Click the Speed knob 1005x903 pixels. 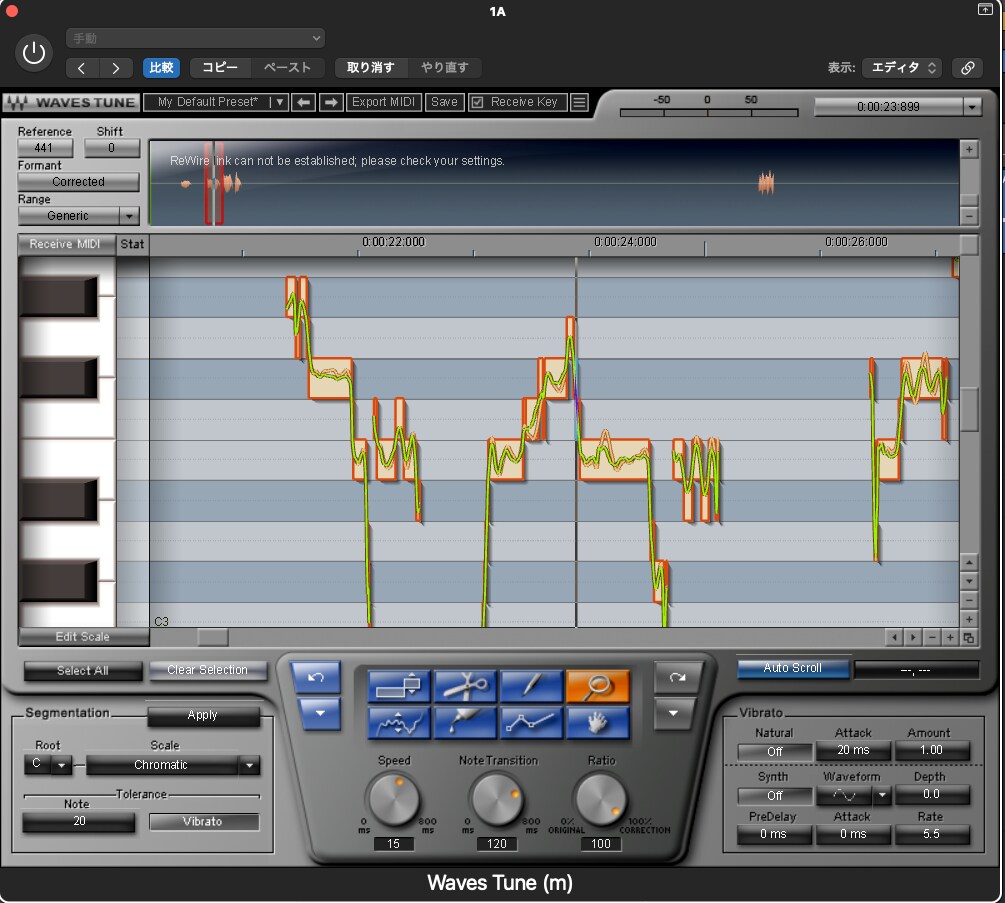[x=394, y=799]
